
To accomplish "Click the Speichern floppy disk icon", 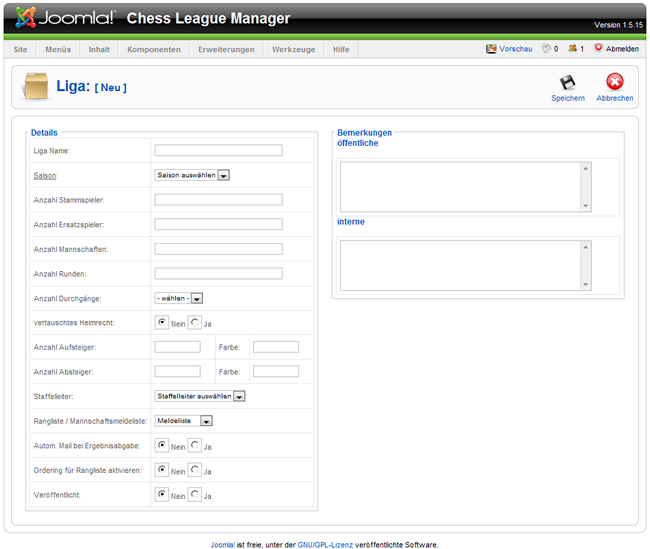I will pyautogui.click(x=567, y=82).
